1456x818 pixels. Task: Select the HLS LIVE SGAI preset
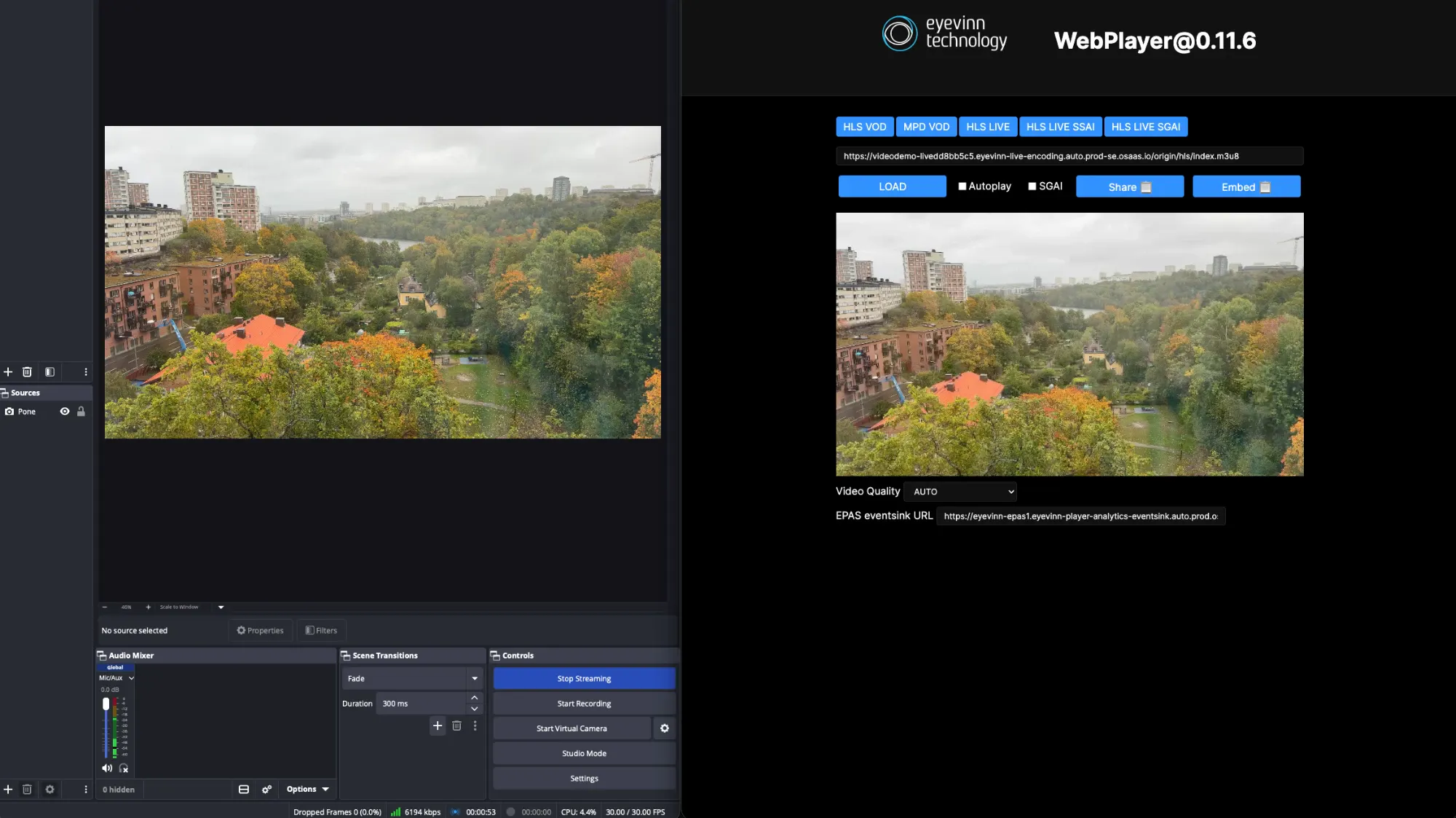[1146, 127]
